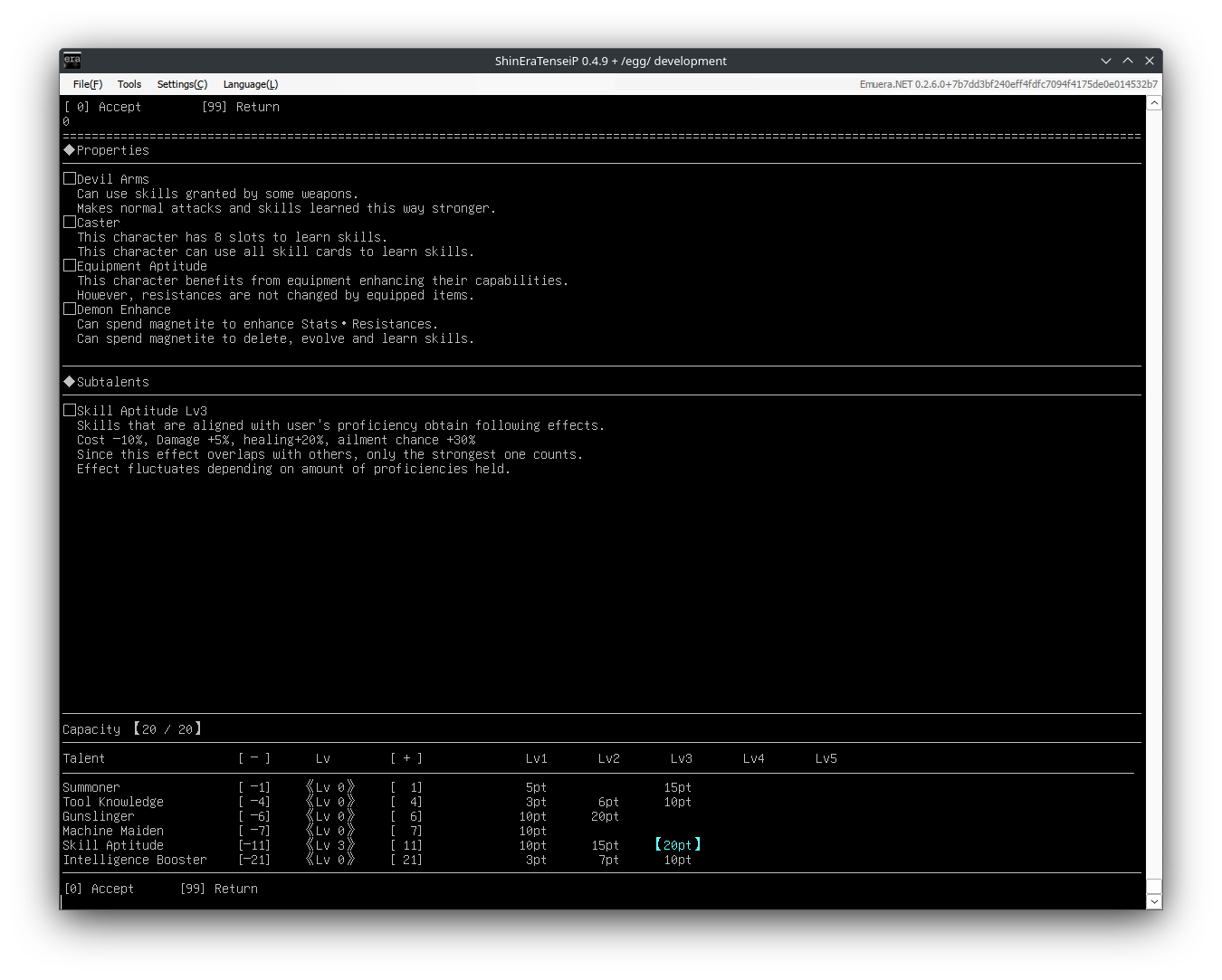Viewport: 1222px width, 980px height.
Task: Minimize the ShinEraTenseiP window
Action: (x=1106, y=61)
